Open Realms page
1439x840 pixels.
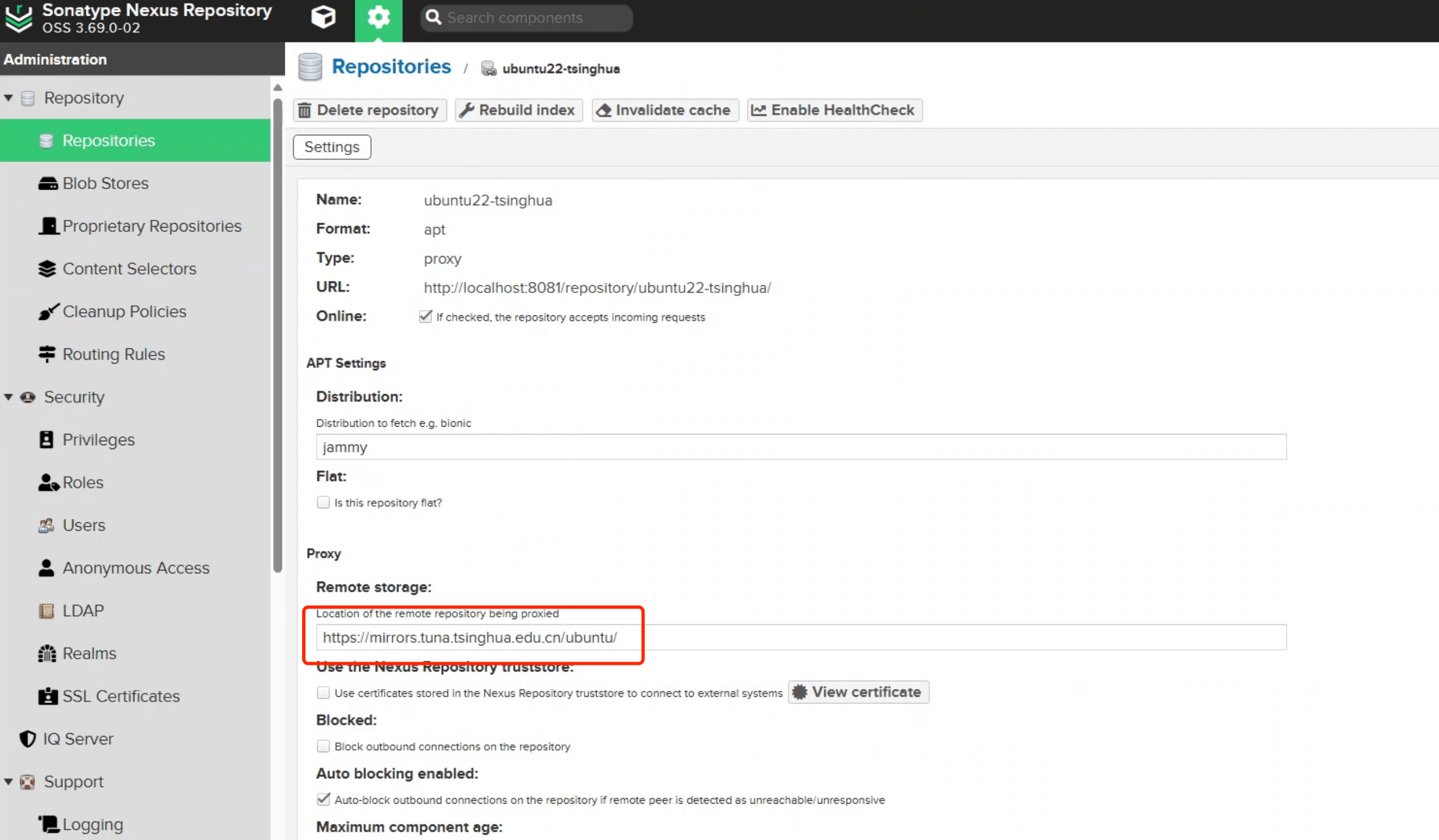click(89, 653)
